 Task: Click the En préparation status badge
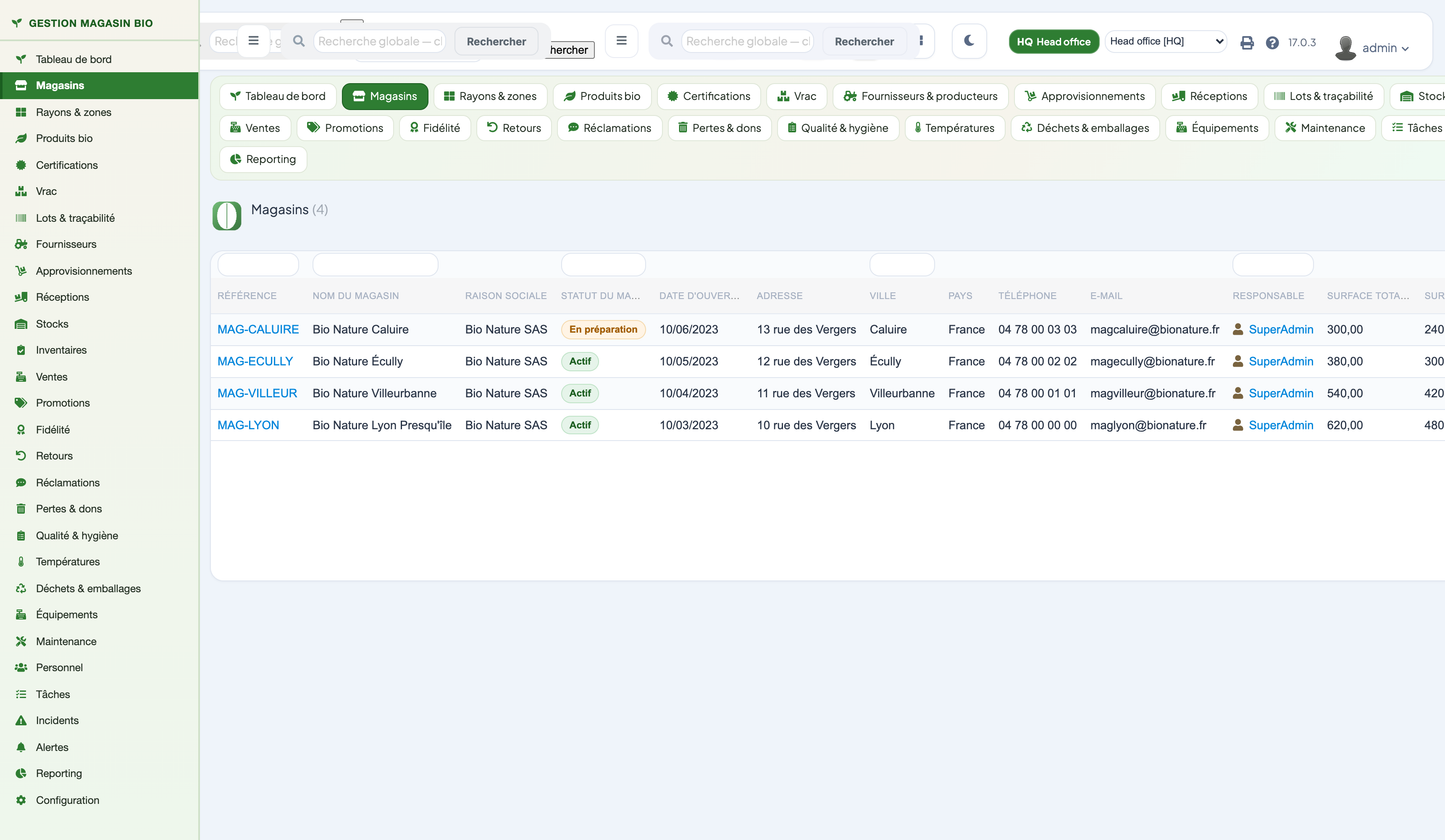coord(603,329)
